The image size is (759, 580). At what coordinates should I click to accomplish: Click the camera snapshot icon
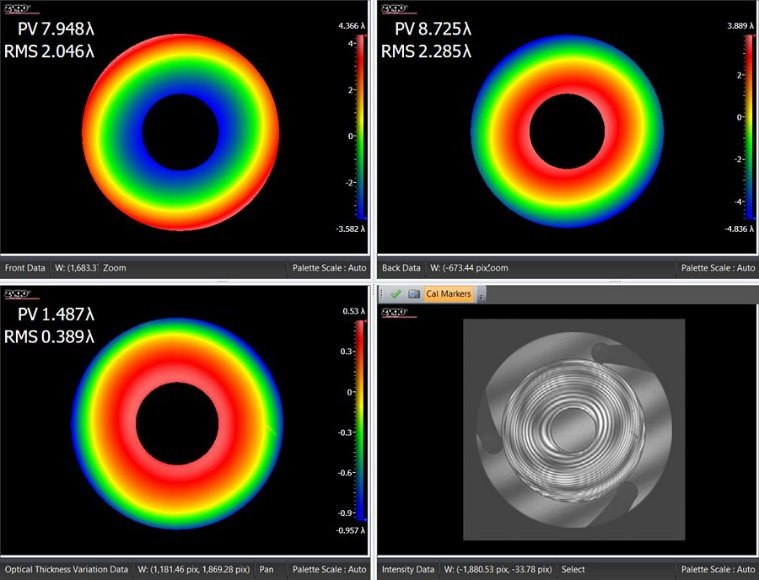coord(413,294)
